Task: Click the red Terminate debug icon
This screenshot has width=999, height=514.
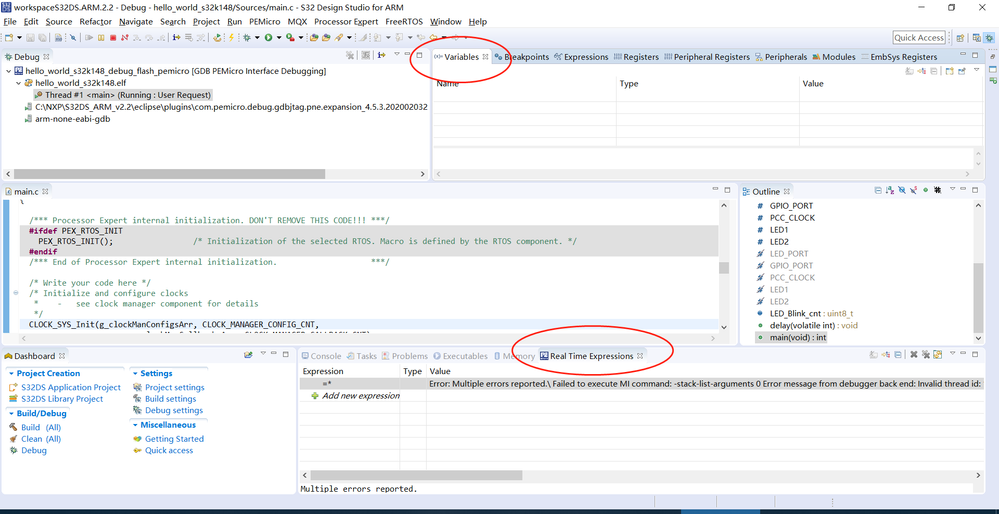Action: 113,38
